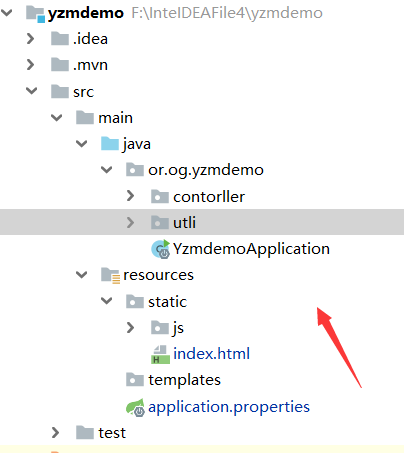Collapse the static folder
Viewport: 404px width, 453px height.
(107, 301)
